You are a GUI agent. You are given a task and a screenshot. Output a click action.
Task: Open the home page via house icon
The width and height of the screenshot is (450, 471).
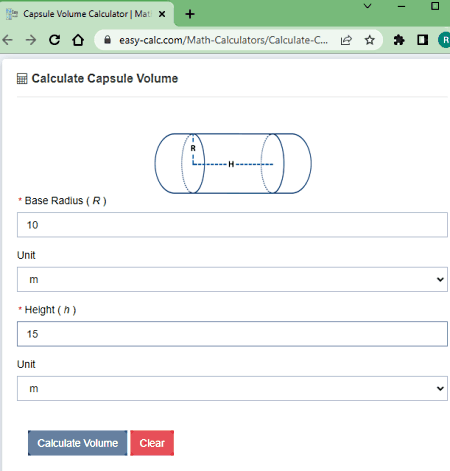click(x=78, y=40)
